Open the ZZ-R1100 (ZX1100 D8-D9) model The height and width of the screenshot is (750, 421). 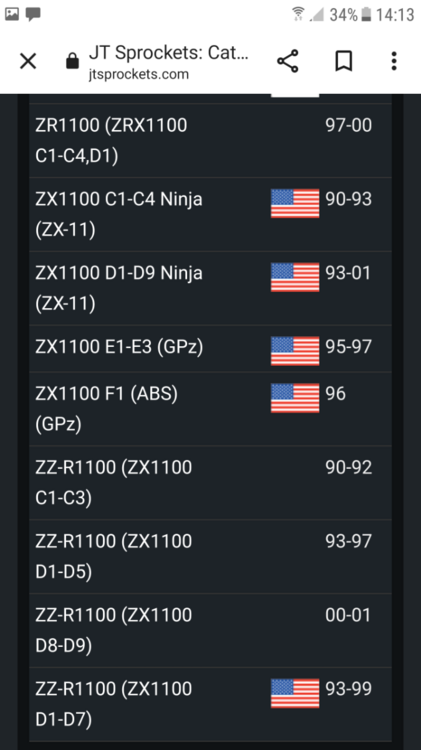(x=210, y=630)
